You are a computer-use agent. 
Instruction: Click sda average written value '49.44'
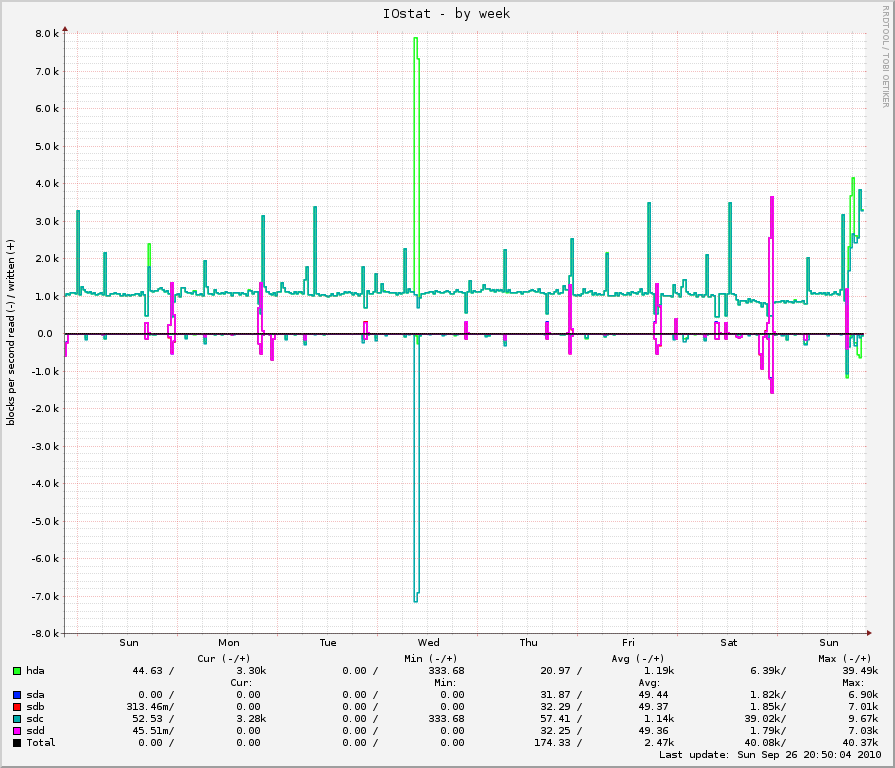click(x=654, y=695)
